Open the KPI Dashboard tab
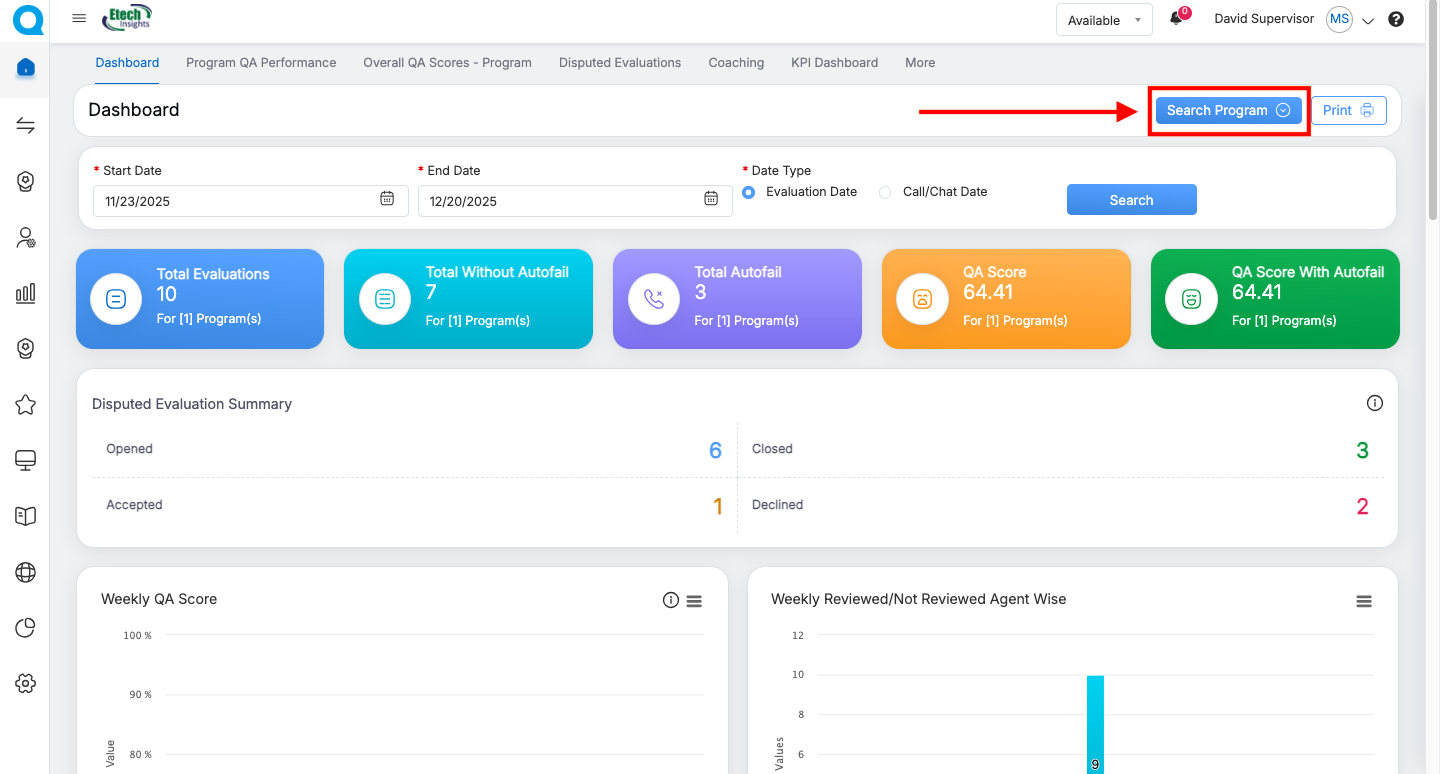1440x774 pixels. point(834,62)
